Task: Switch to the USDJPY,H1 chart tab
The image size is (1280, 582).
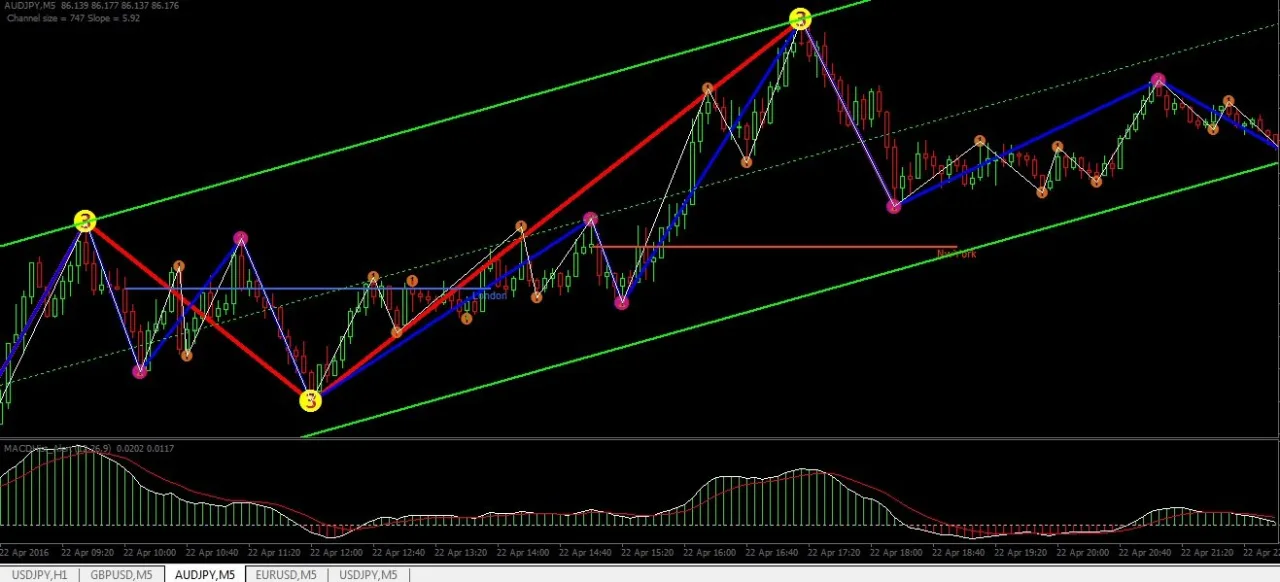Action: [x=38, y=574]
